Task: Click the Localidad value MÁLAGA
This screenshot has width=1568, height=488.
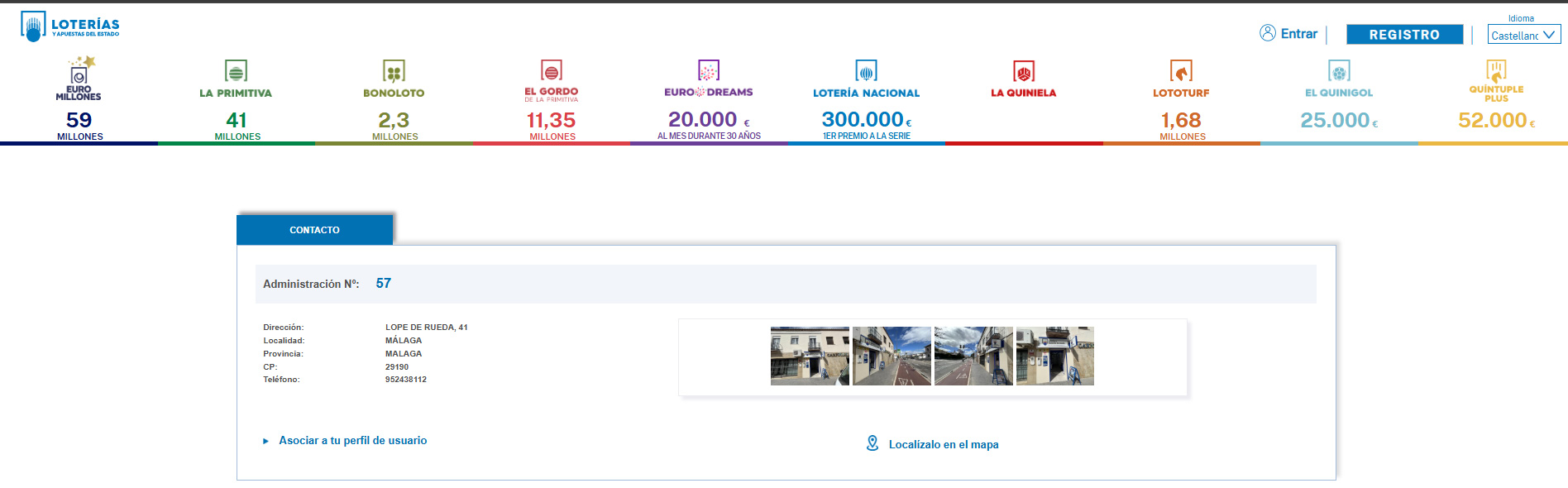Action: point(404,340)
